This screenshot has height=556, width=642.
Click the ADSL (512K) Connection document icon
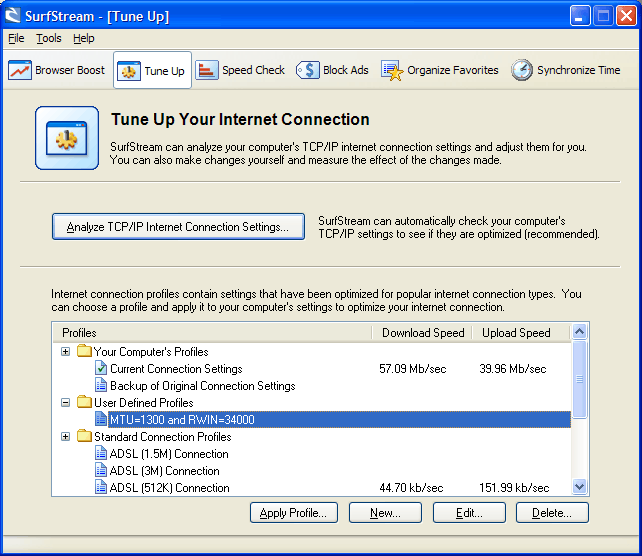tap(101, 487)
